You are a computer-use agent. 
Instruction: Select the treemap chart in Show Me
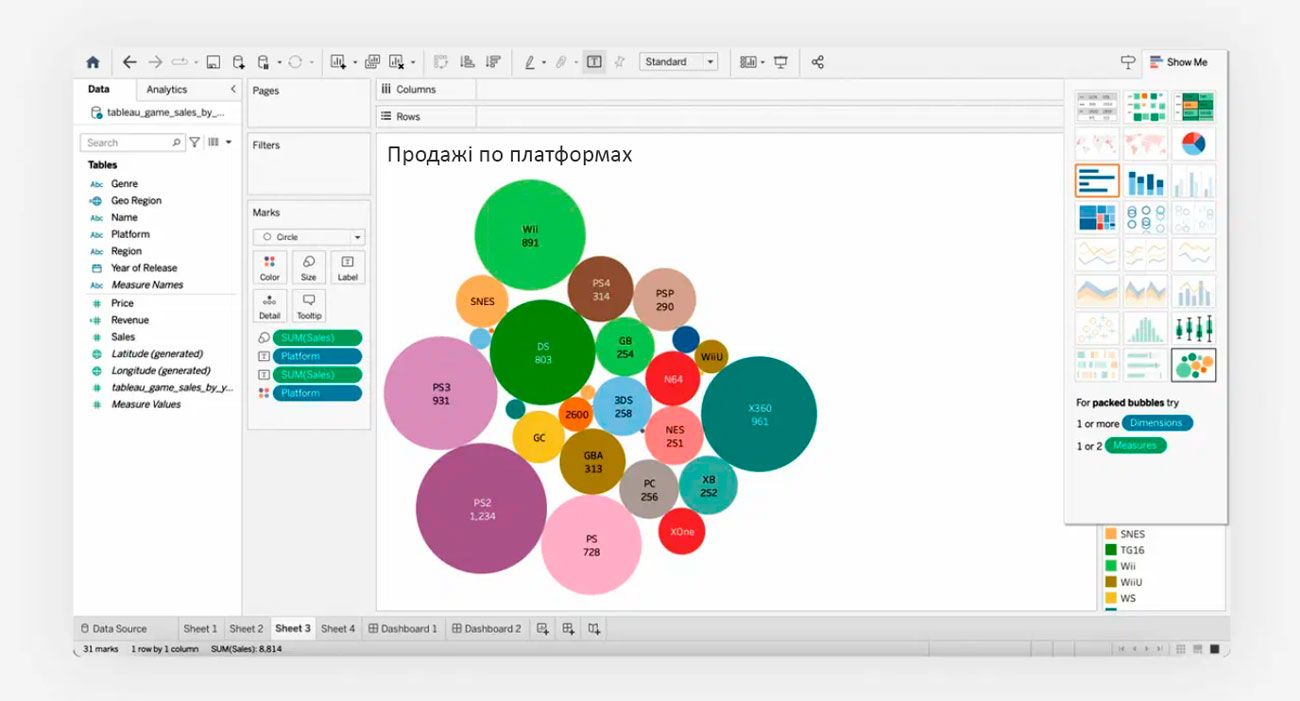tap(1097, 218)
